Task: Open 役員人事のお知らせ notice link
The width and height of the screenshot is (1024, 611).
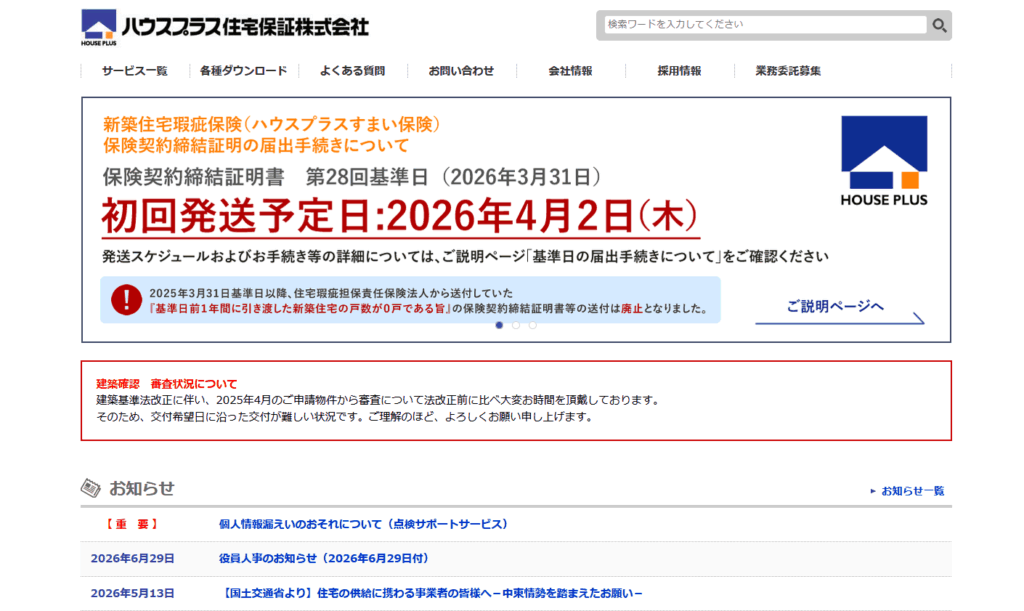Action: pyautogui.click(x=324, y=559)
